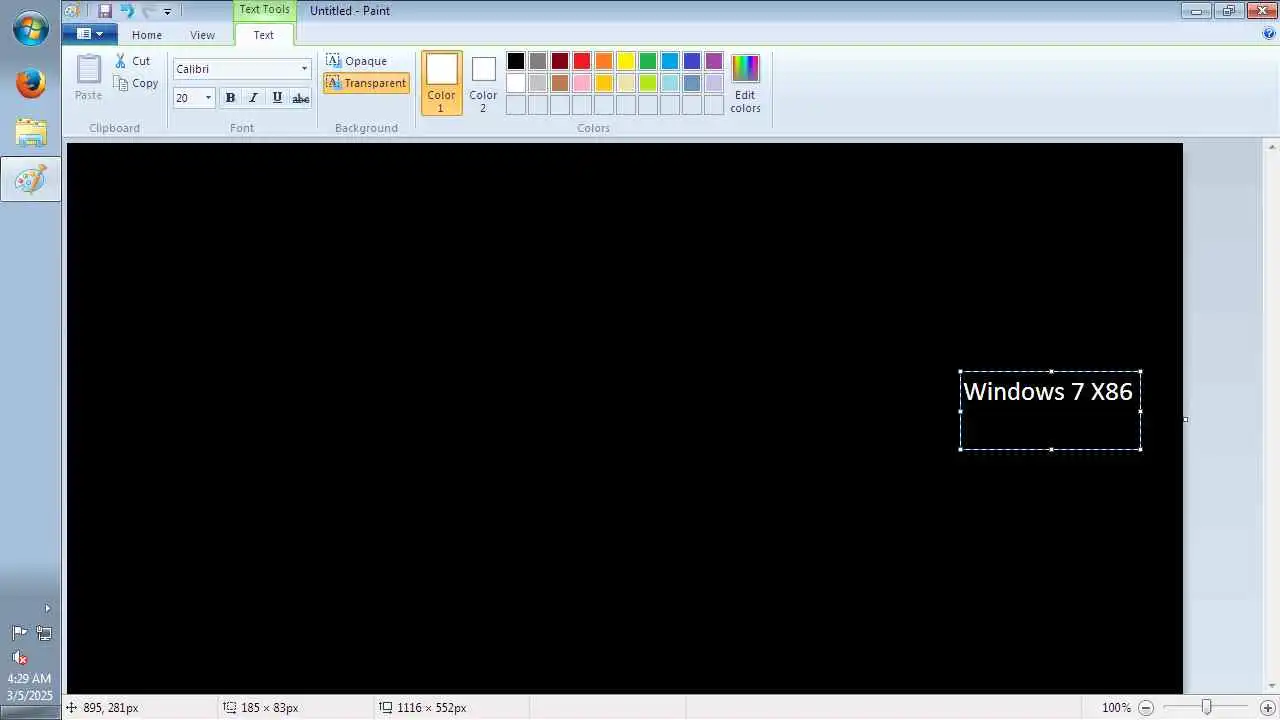Click the zoom slider thumb
Image resolution: width=1280 pixels, height=720 pixels.
pyautogui.click(x=1207, y=708)
